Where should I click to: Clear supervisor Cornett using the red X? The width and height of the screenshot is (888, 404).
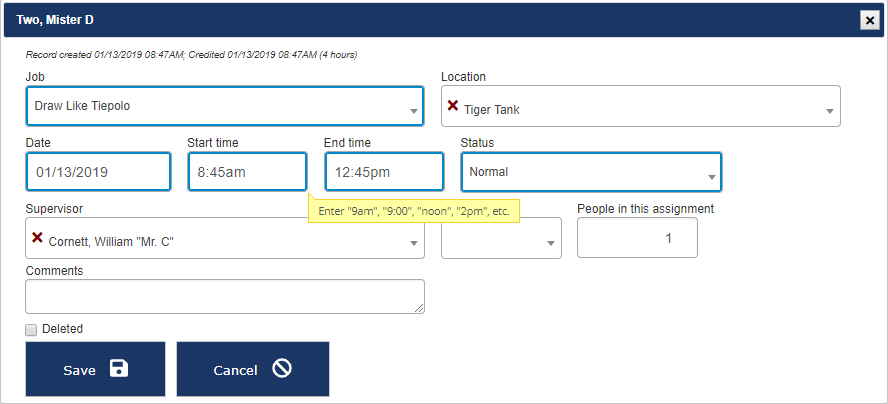[x=37, y=237]
